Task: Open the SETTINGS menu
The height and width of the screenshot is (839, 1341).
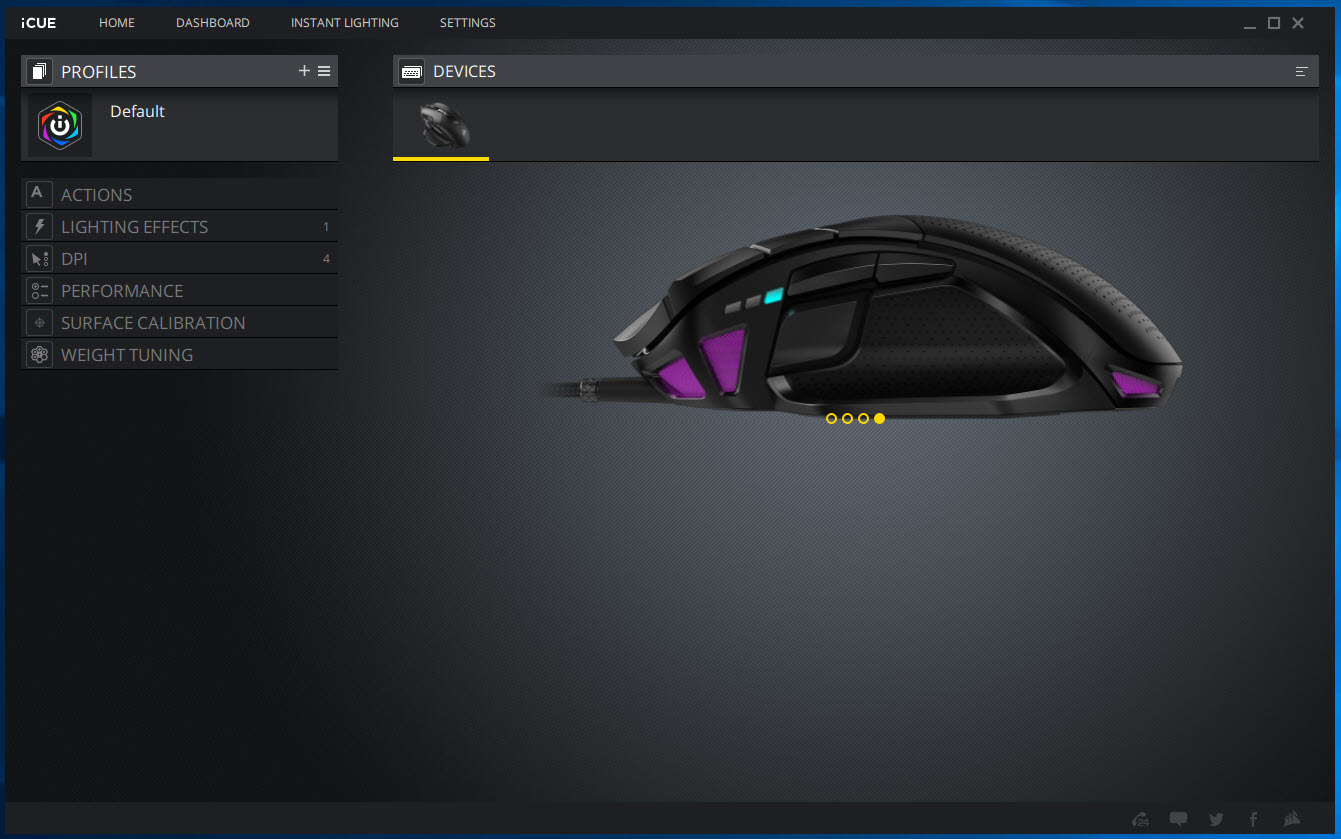Action: (x=468, y=22)
